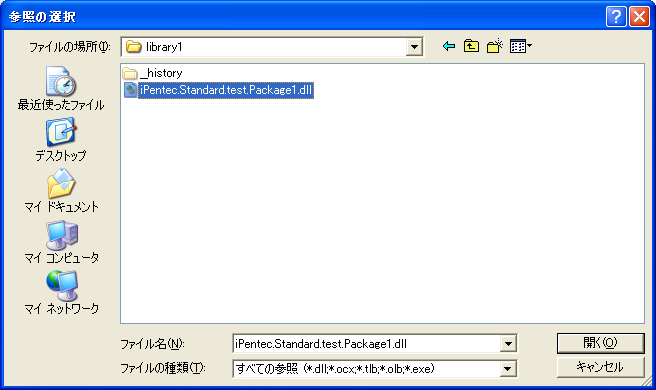Click the help question mark button
656x390 pixels.
click(616, 17)
